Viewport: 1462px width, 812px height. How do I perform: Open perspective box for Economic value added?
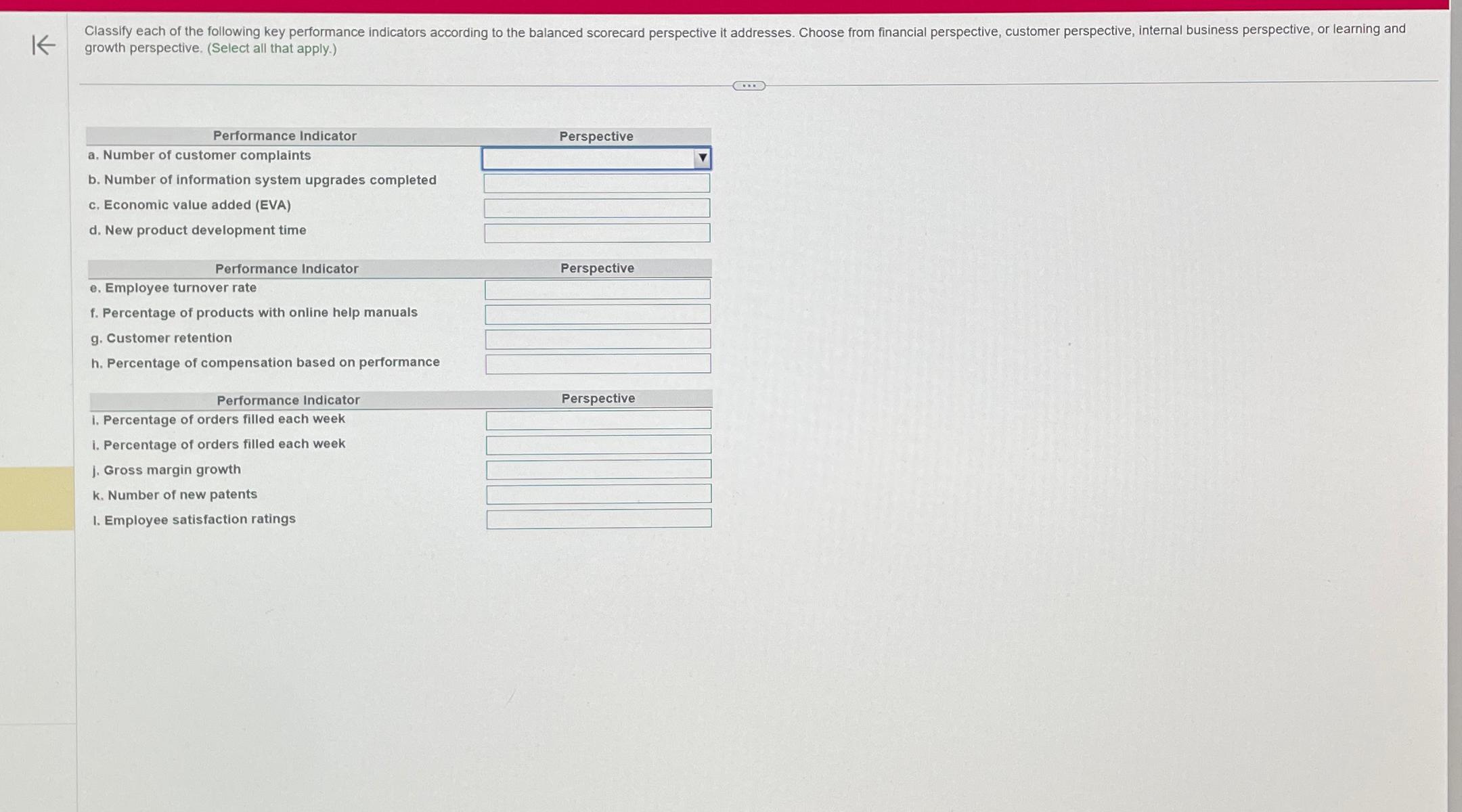[x=596, y=208]
